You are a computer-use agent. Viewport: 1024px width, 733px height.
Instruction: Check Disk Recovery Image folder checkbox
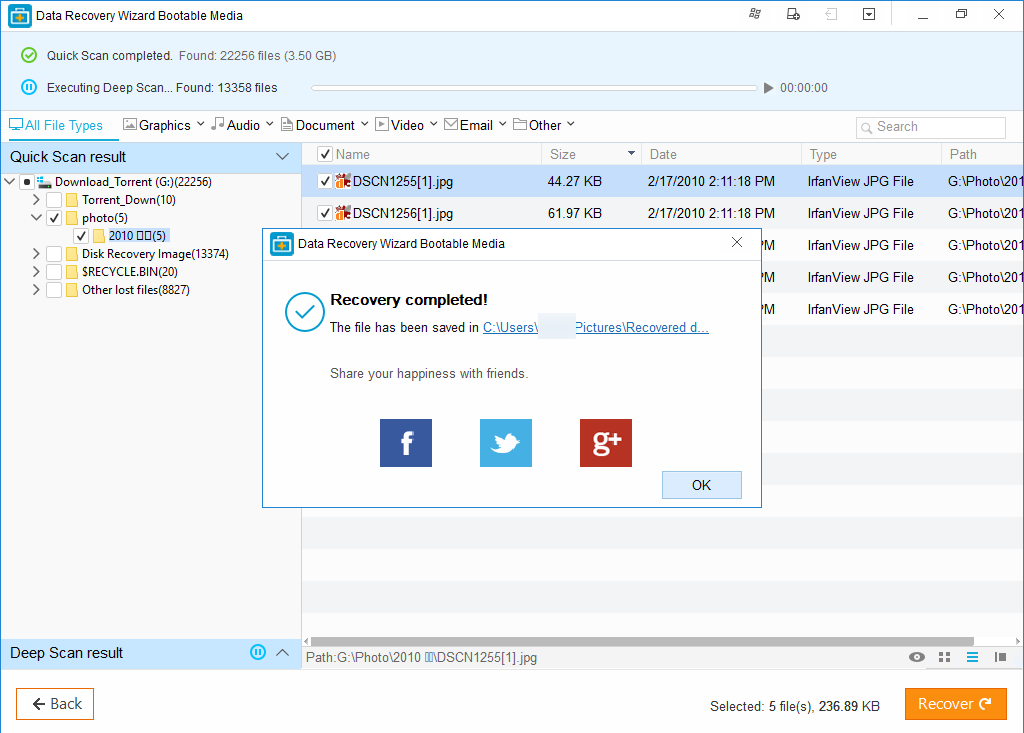54,253
